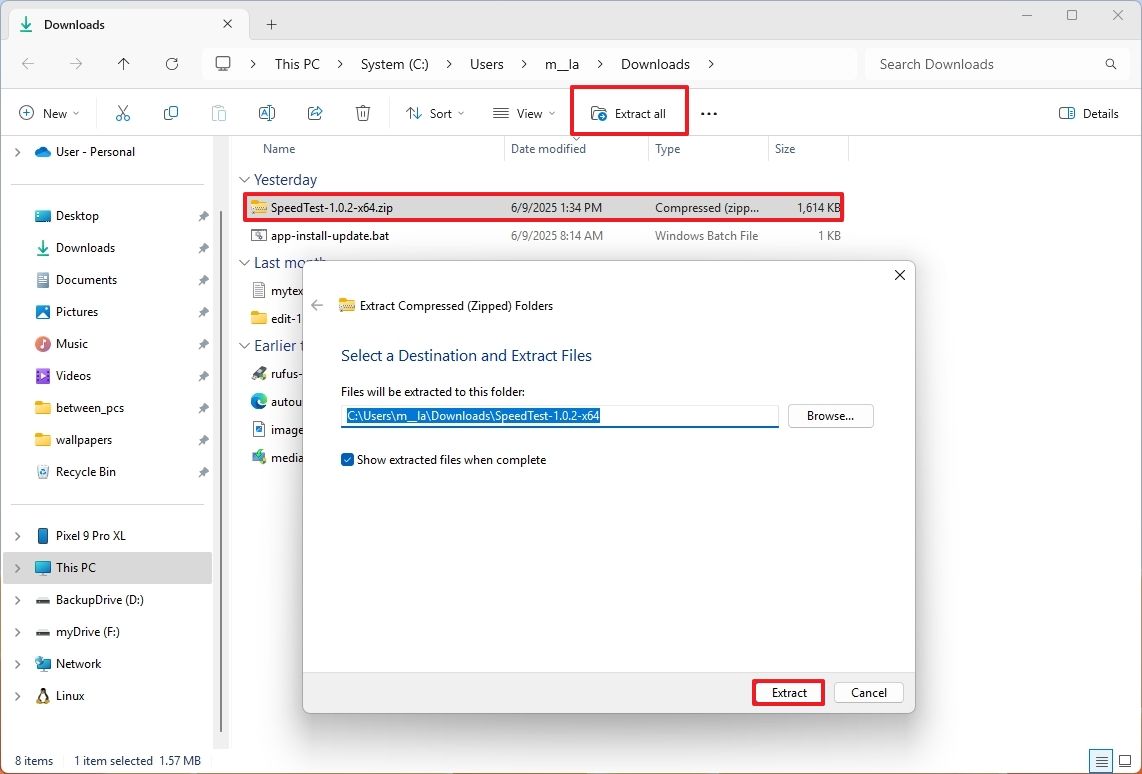Click the Extract button
The width and height of the screenshot is (1142, 774).
787,692
